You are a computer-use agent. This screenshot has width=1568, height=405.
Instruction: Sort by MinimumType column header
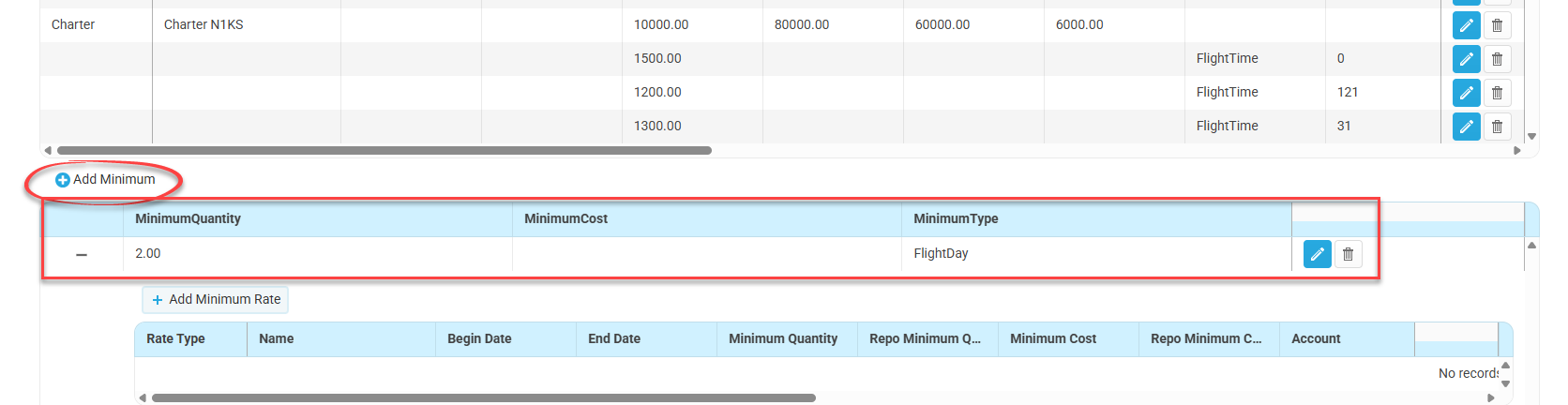(x=956, y=219)
